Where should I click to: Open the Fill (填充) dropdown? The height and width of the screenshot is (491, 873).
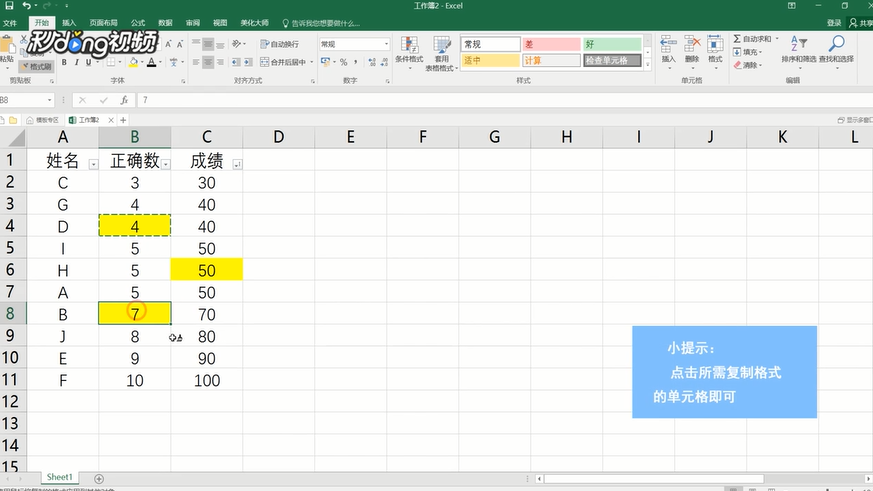tap(748, 52)
